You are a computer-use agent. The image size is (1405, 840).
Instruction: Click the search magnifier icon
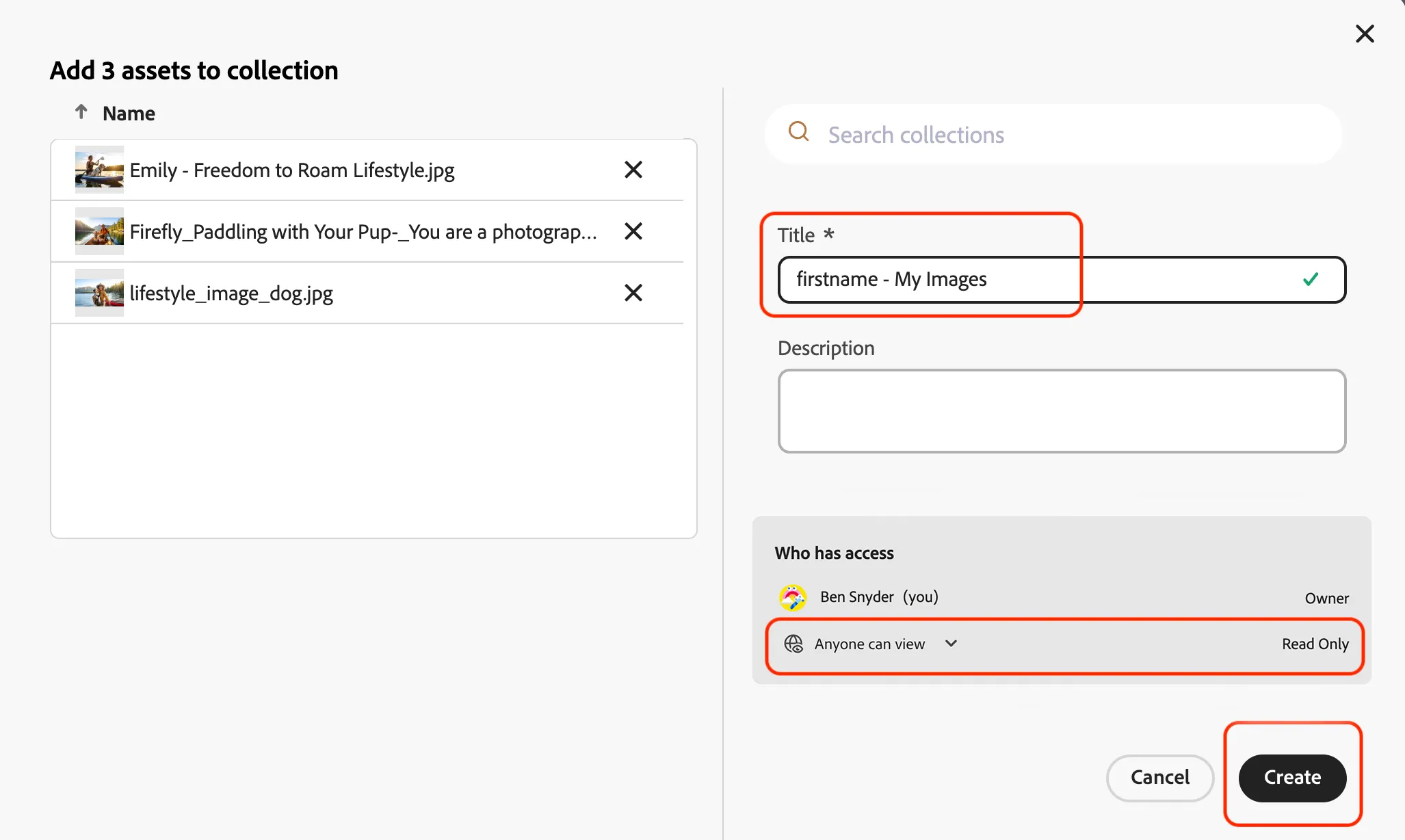pyautogui.click(x=798, y=131)
